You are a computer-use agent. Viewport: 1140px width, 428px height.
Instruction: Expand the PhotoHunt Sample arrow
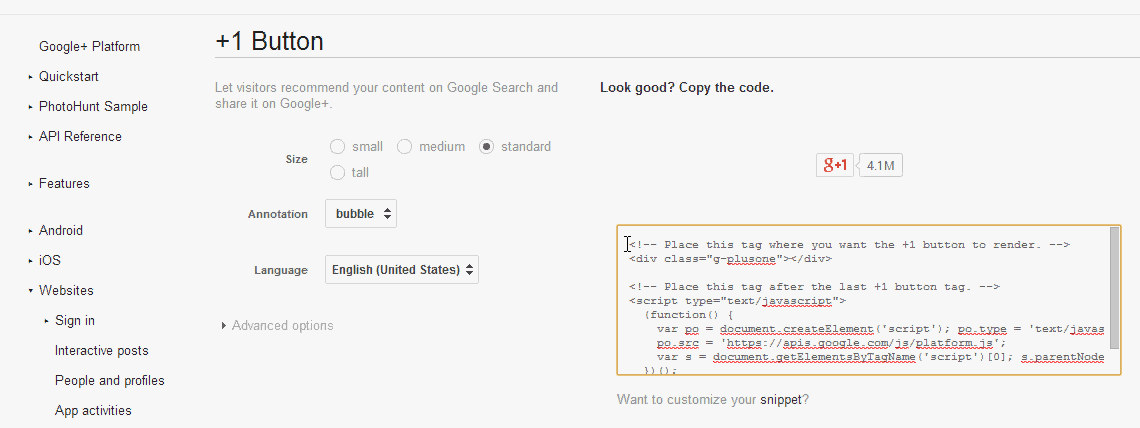[31, 107]
